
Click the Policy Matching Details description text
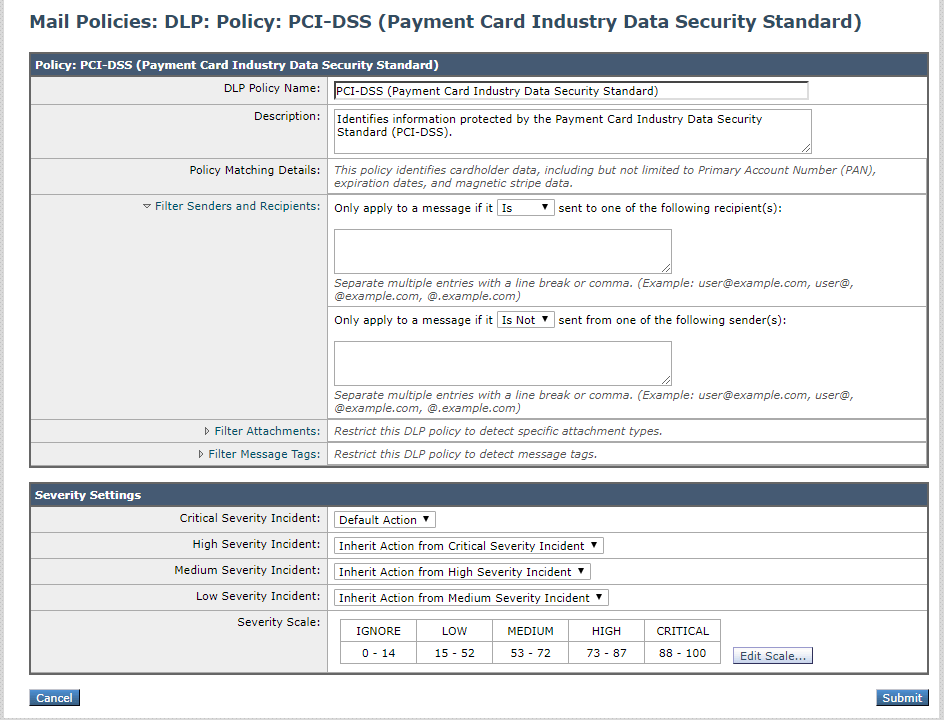pyautogui.click(x=604, y=176)
